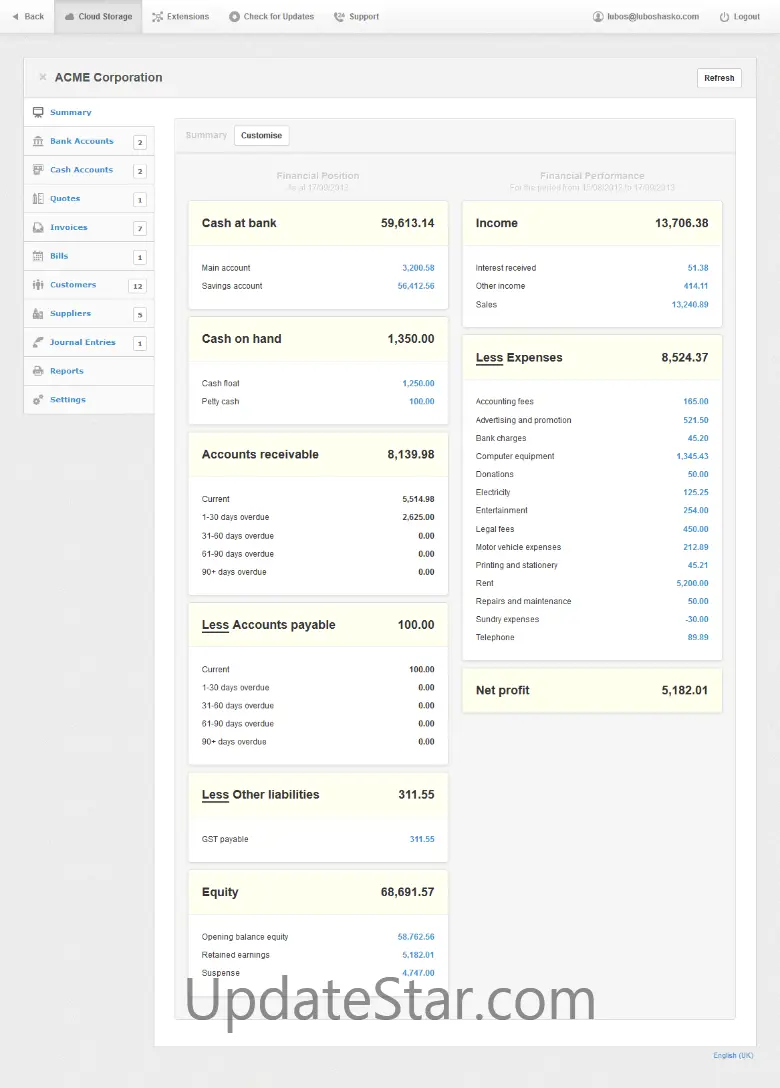Open Retained earnings amount 5,182.01

[418, 955]
